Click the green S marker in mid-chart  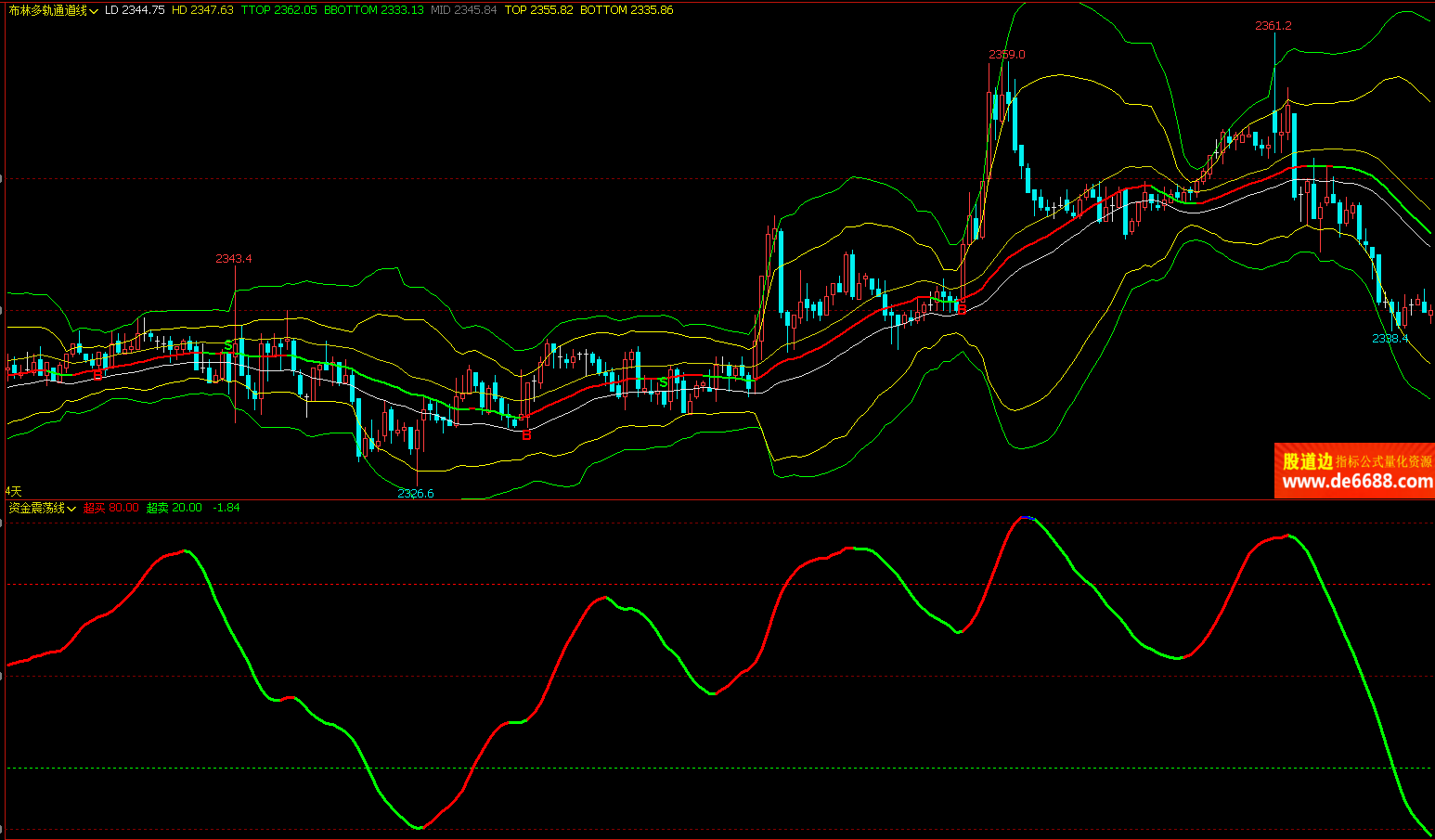click(x=663, y=382)
